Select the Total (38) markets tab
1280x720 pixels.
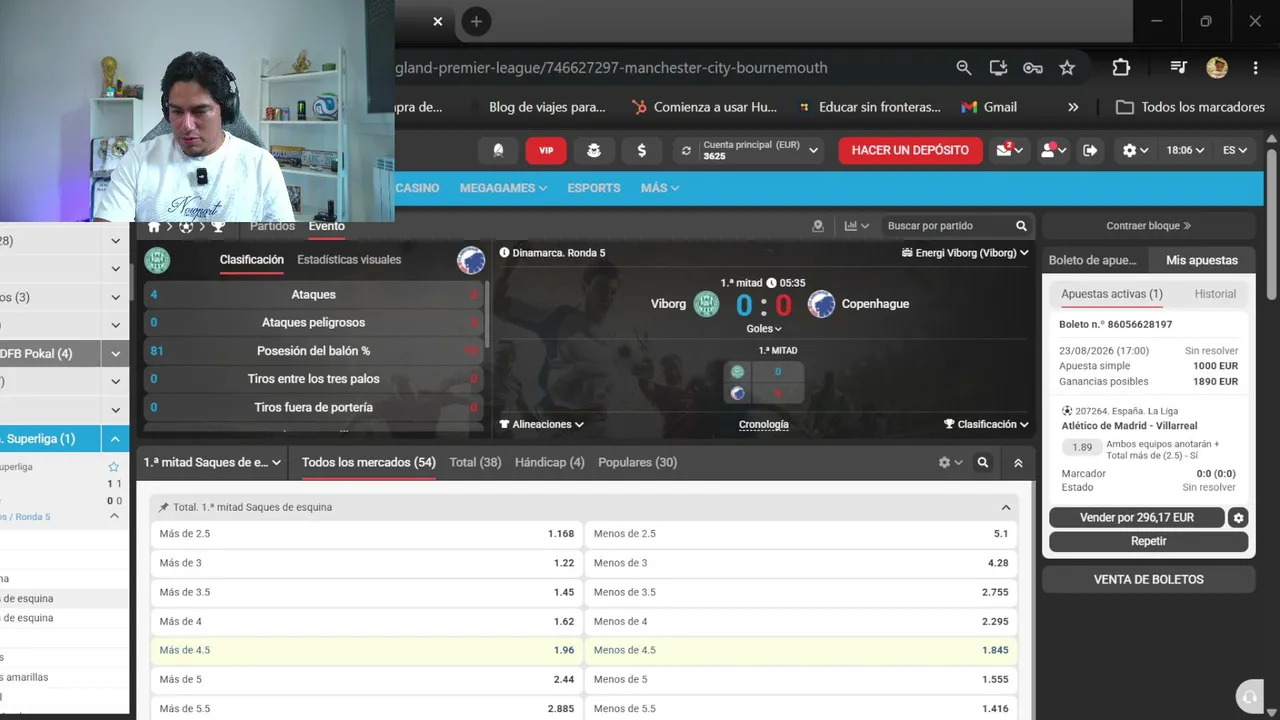coord(476,463)
